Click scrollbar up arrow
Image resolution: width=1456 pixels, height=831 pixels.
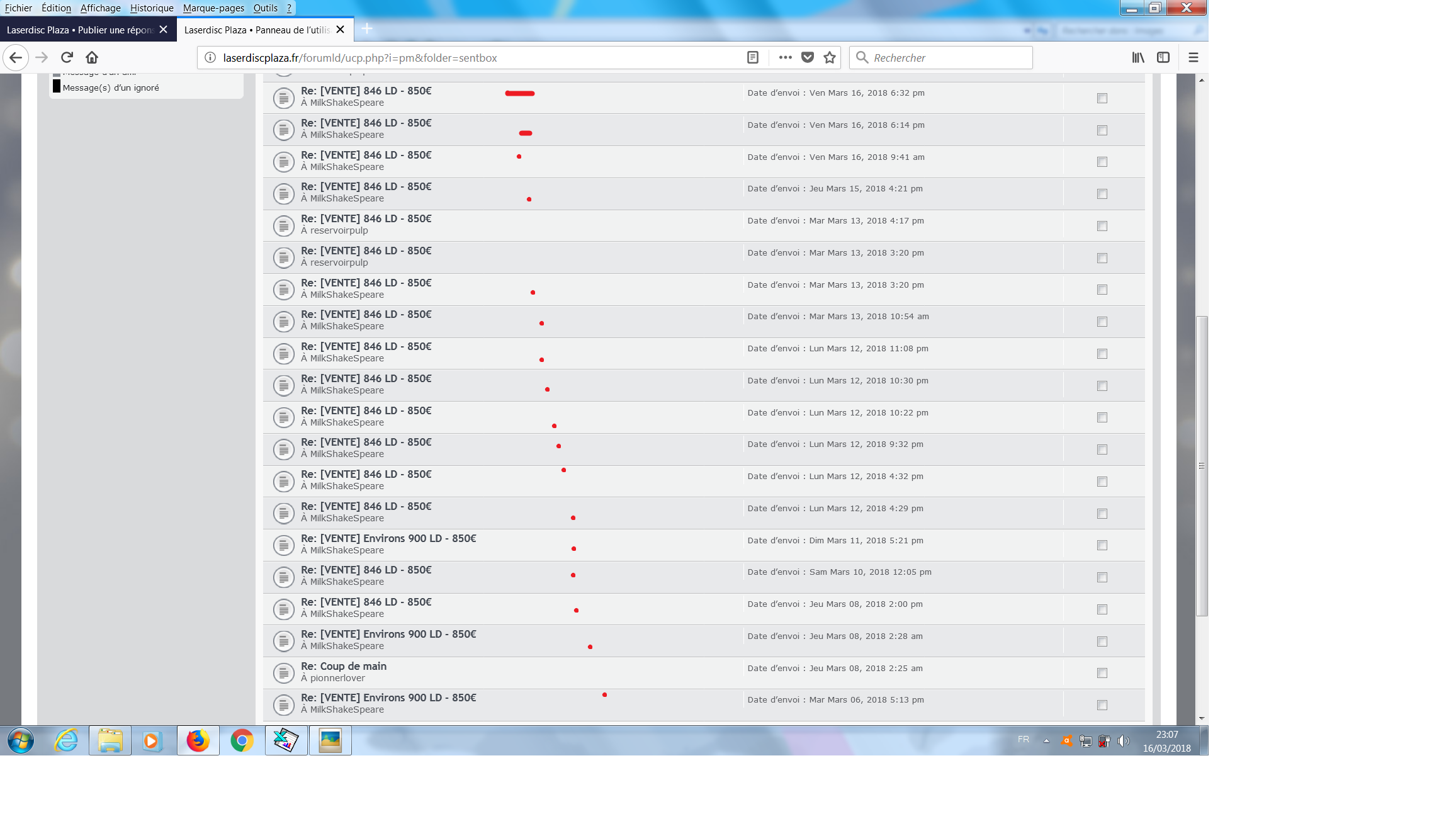pyautogui.click(x=1202, y=80)
